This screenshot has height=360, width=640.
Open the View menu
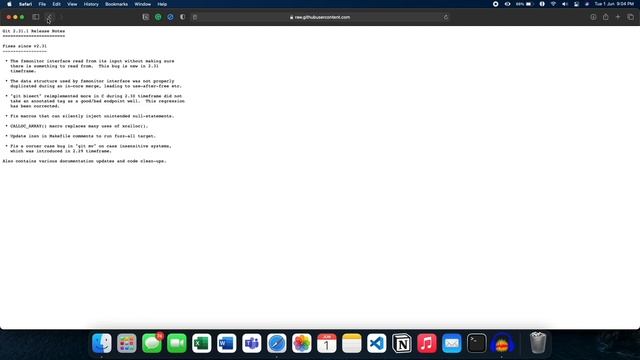(x=72, y=4)
